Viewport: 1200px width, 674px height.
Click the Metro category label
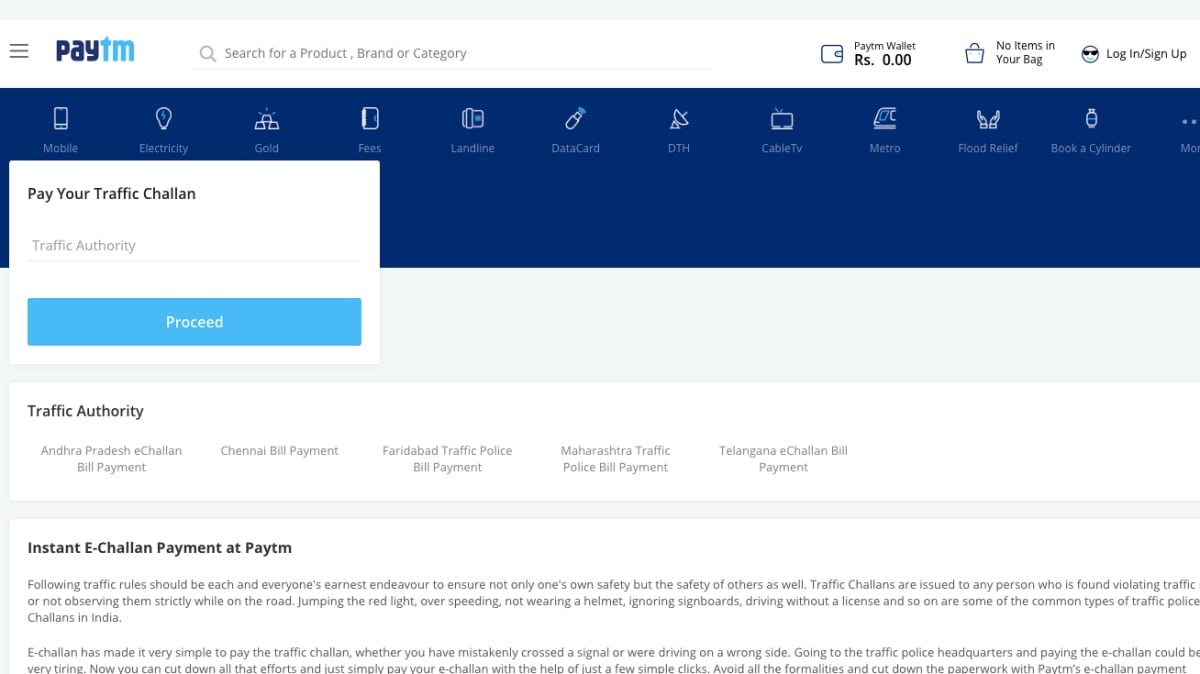(885, 148)
